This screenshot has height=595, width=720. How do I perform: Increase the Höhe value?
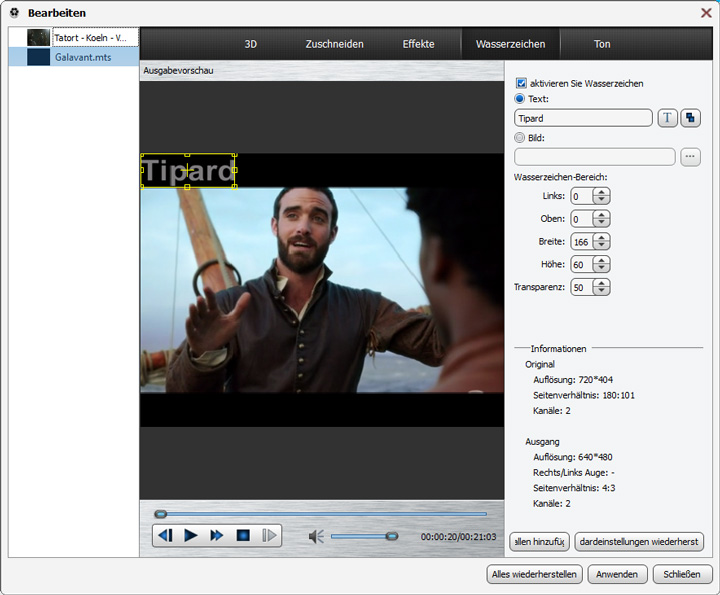pos(601,260)
